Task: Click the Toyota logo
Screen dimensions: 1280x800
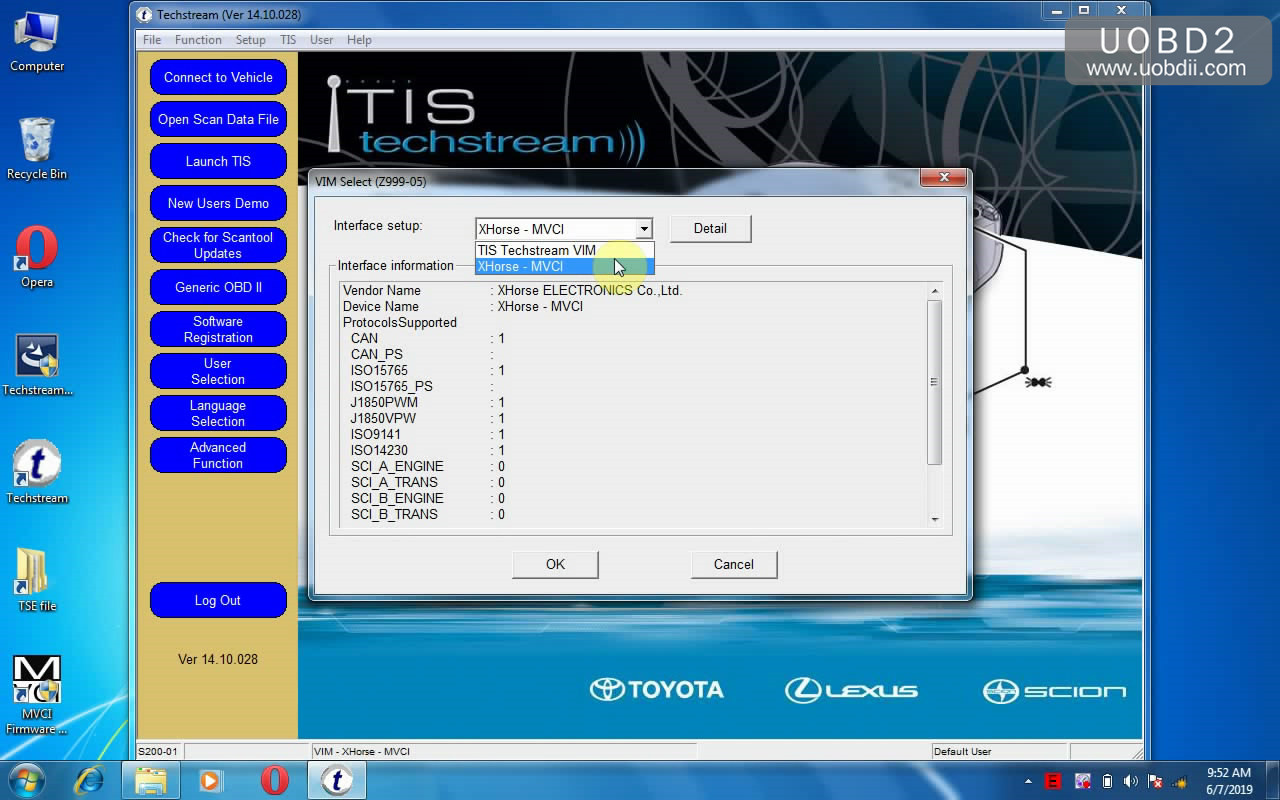Action: (x=656, y=689)
